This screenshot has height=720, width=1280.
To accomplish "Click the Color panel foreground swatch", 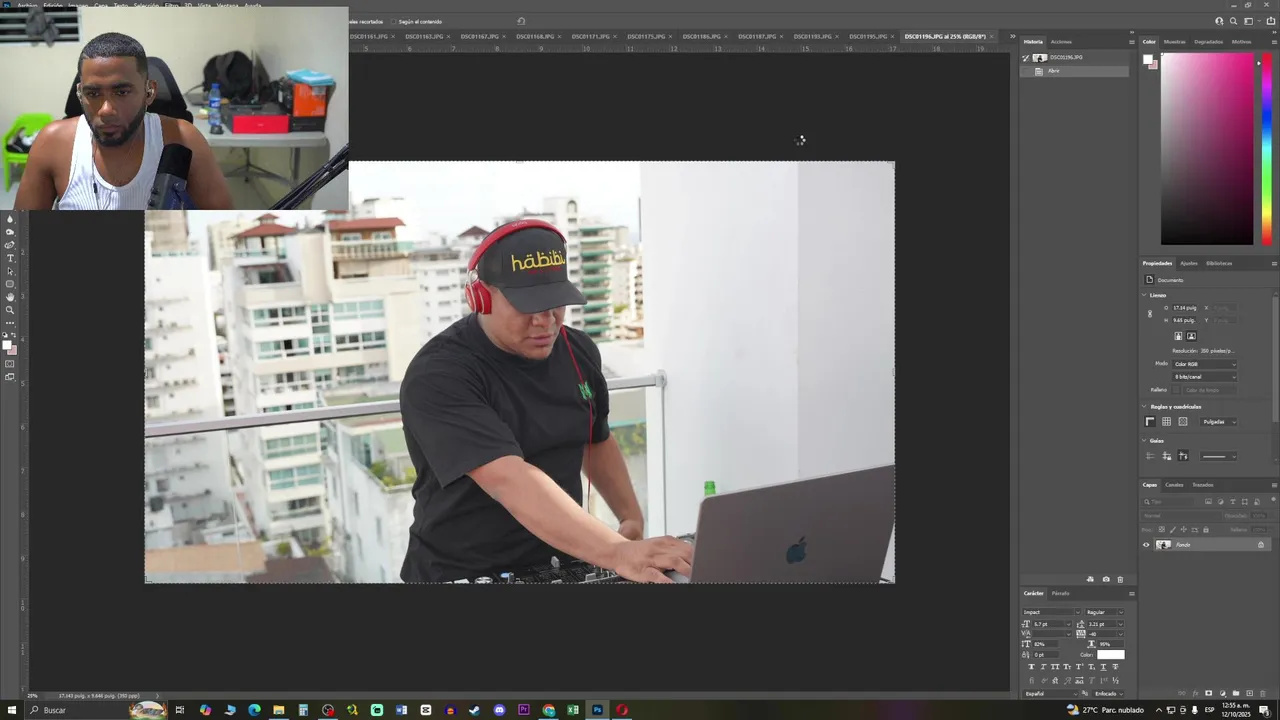I will coord(1149,59).
